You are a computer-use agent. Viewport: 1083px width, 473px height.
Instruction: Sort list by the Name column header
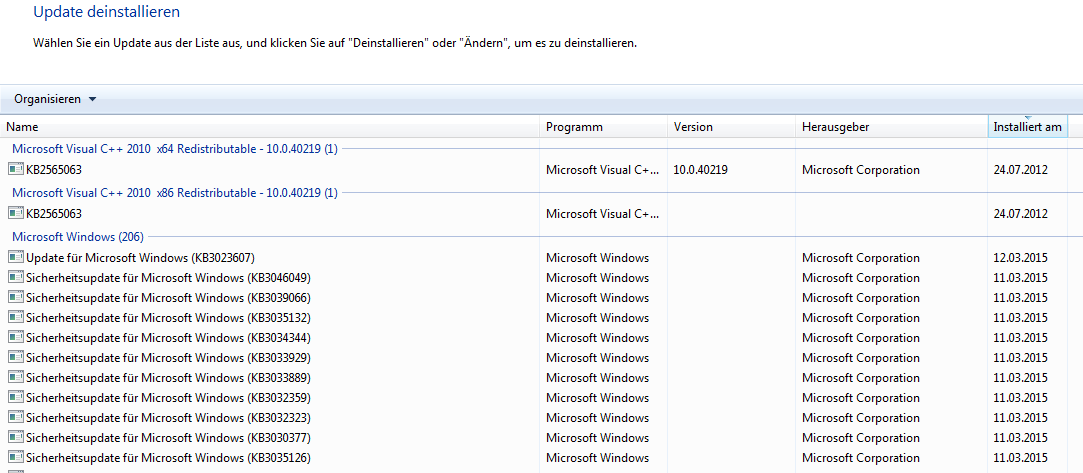click(270, 127)
